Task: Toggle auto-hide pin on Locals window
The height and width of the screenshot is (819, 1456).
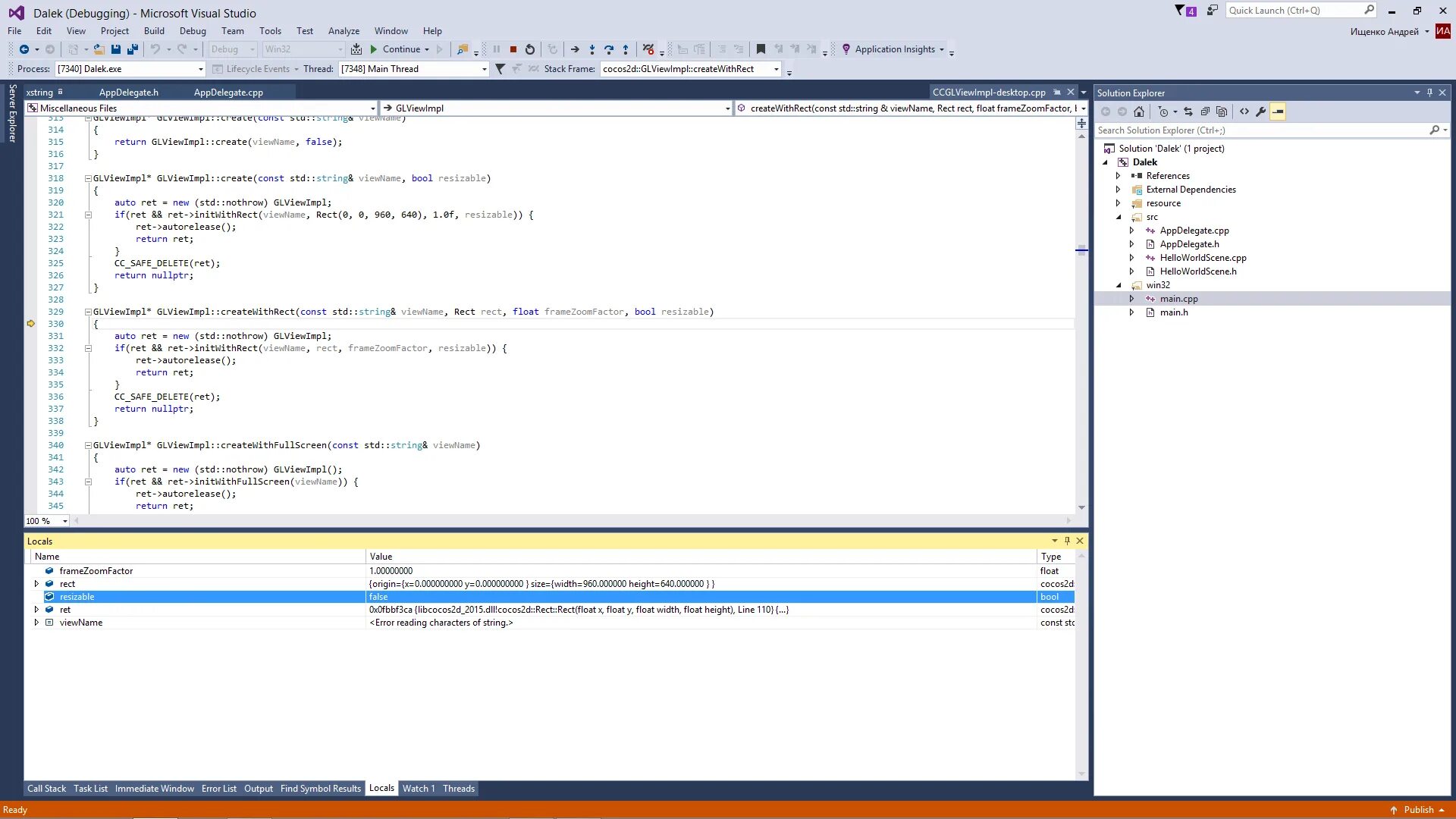Action: point(1067,541)
